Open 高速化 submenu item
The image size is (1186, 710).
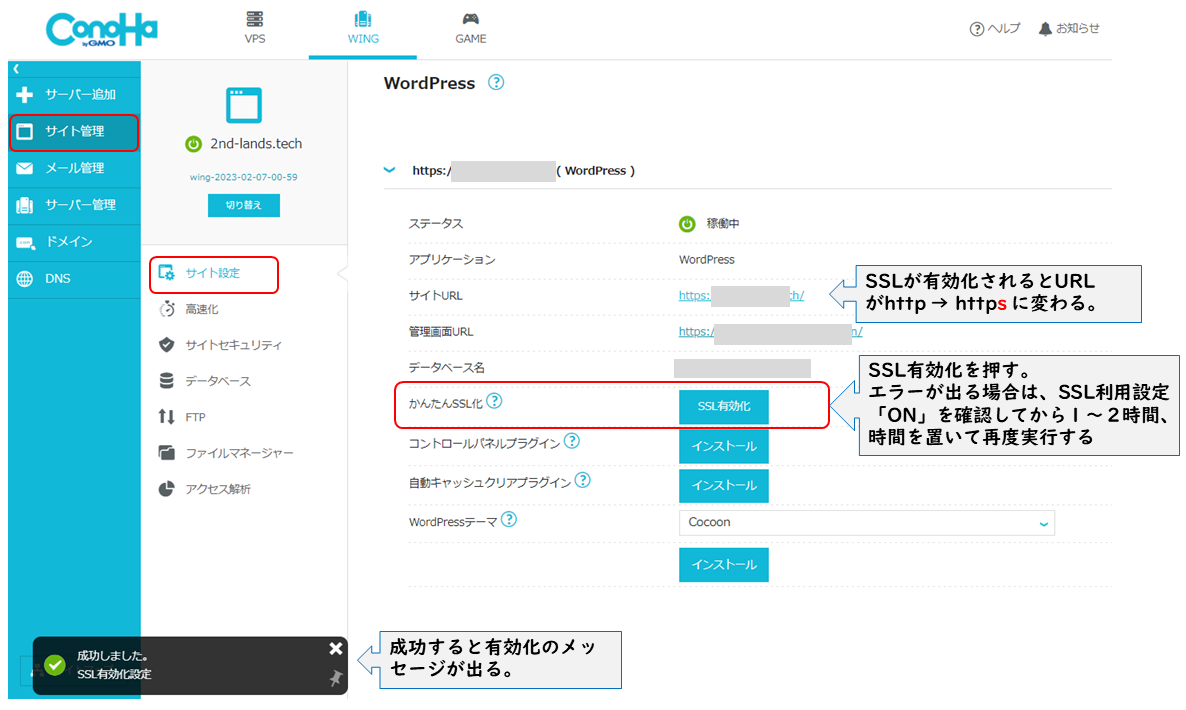[x=189, y=309]
